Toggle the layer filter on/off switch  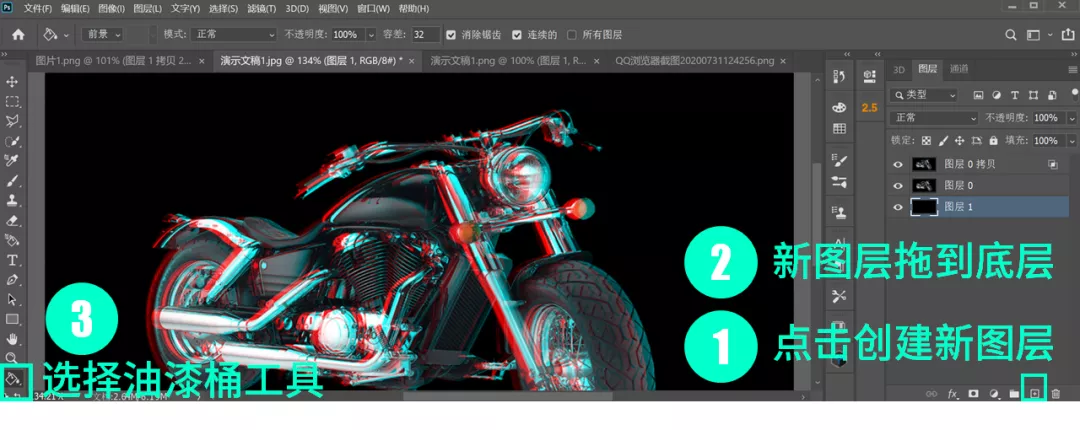pos(1075,93)
